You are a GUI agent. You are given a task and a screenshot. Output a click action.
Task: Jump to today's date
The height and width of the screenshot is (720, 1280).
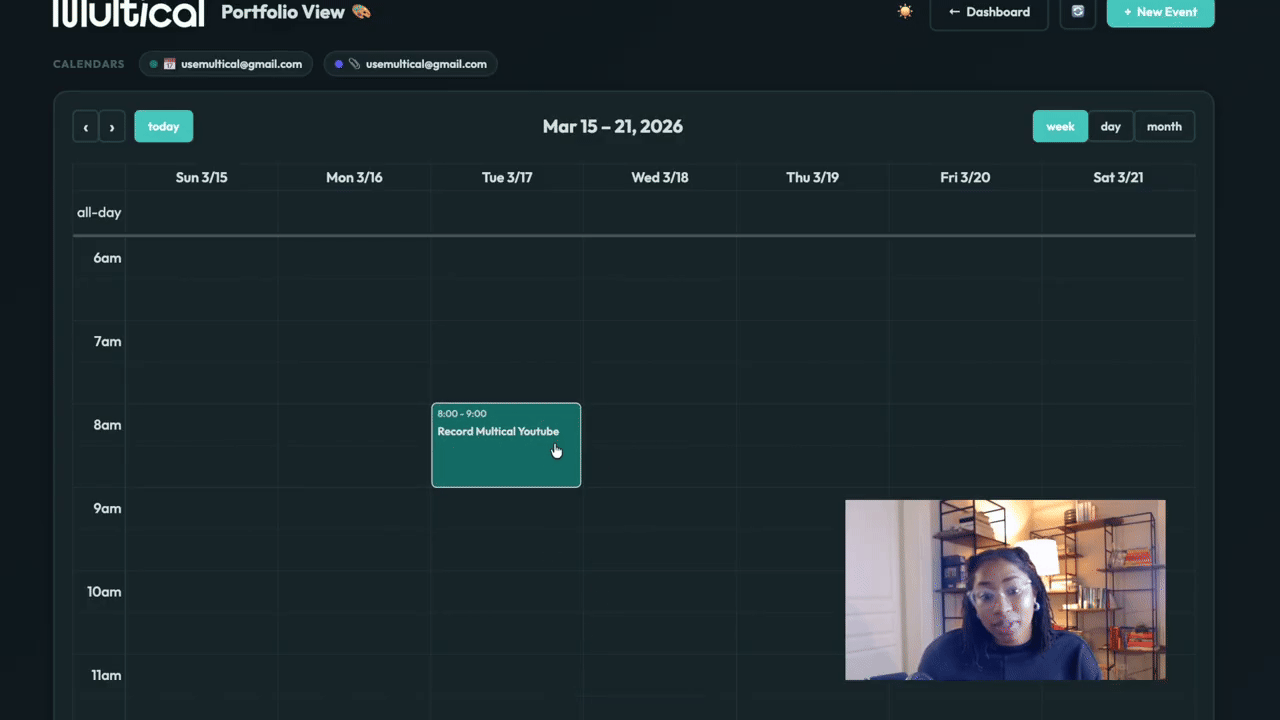[x=163, y=126]
